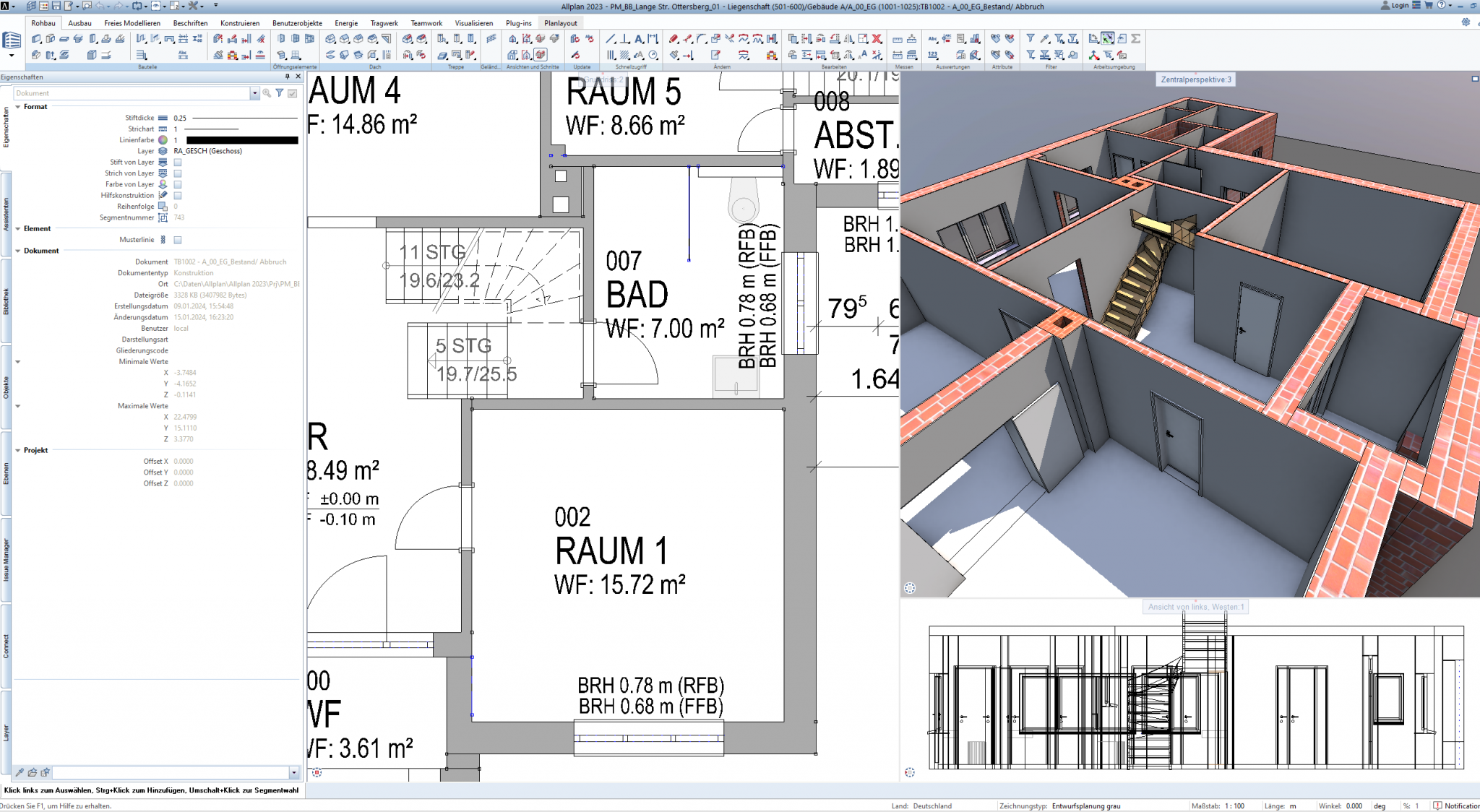Open the view navigation wheel in perspective viewport
Image resolution: width=1480 pixels, height=812 pixels.
click(x=910, y=588)
